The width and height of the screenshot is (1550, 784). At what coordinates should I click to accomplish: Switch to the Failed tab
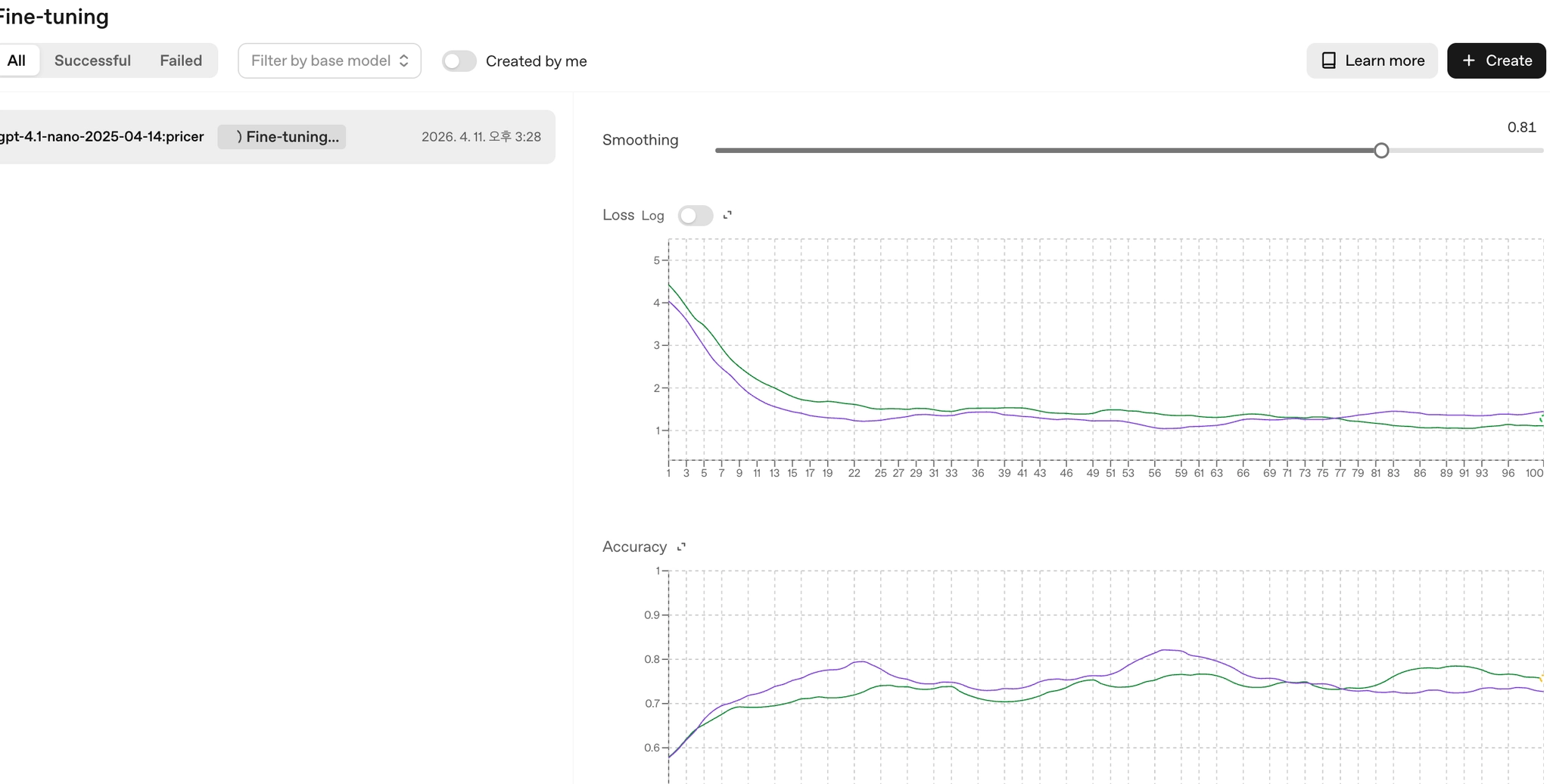pyautogui.click(x=181, y=61)
